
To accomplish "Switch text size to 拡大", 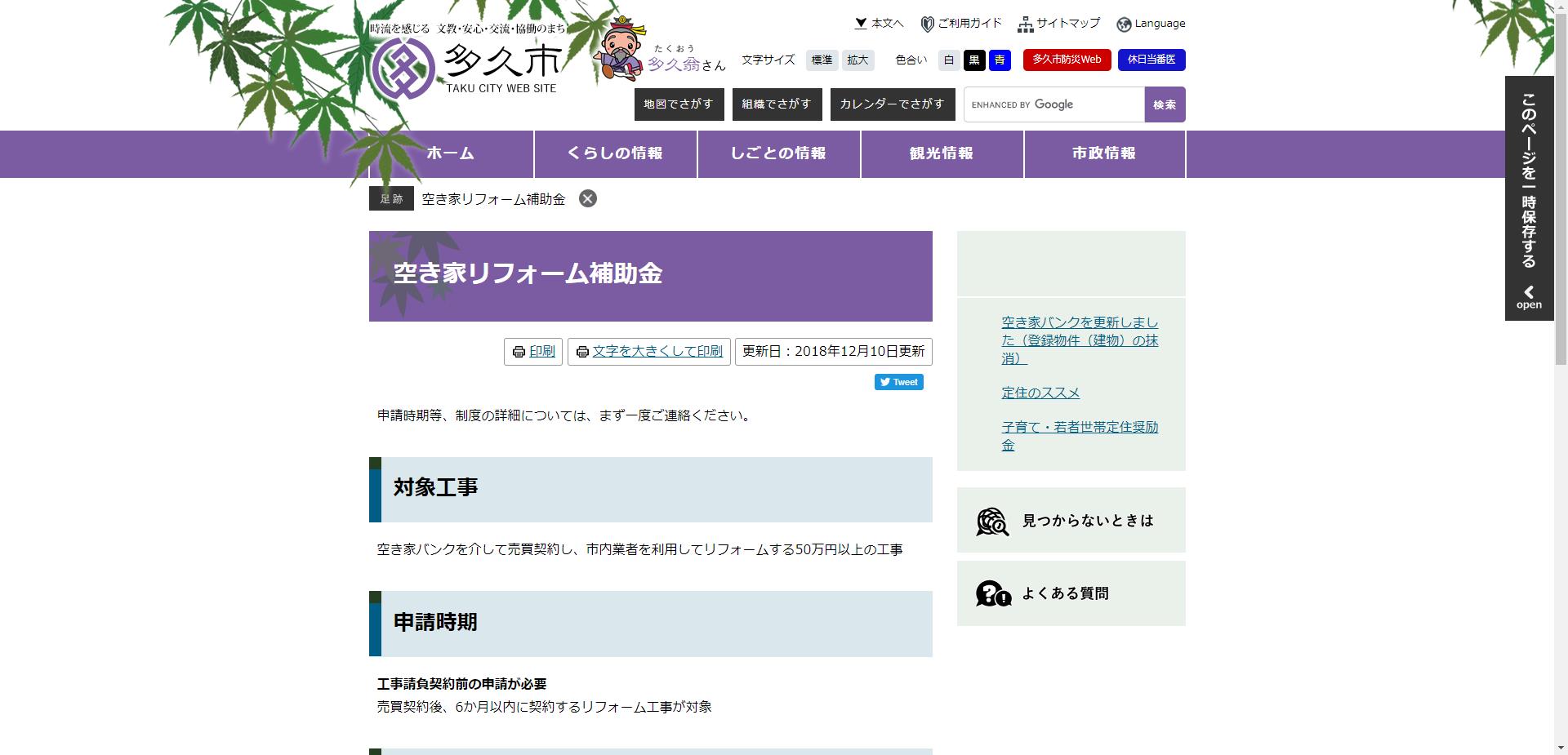I will tap(857, 60).
